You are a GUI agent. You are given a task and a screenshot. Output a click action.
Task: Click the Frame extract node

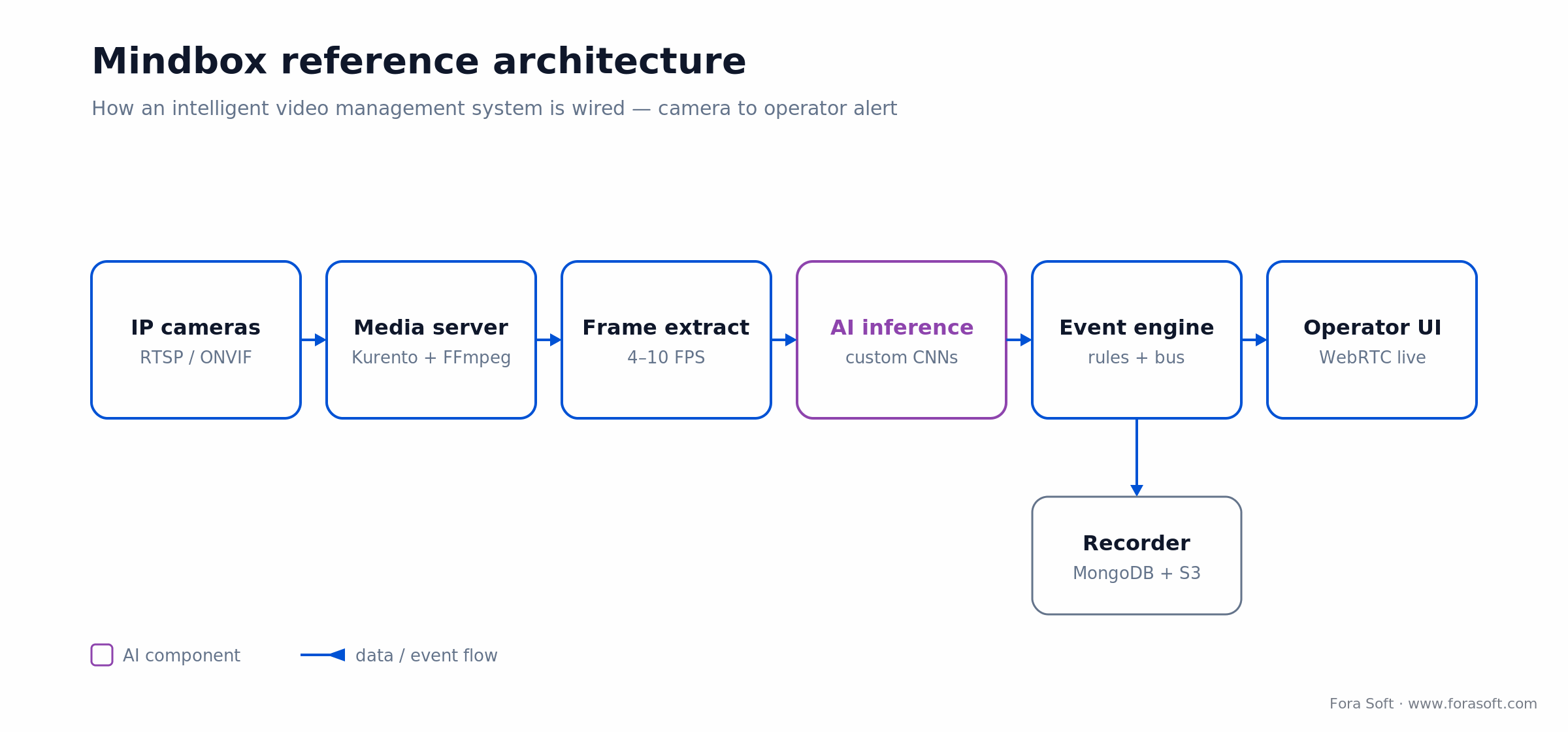[666, 340]
